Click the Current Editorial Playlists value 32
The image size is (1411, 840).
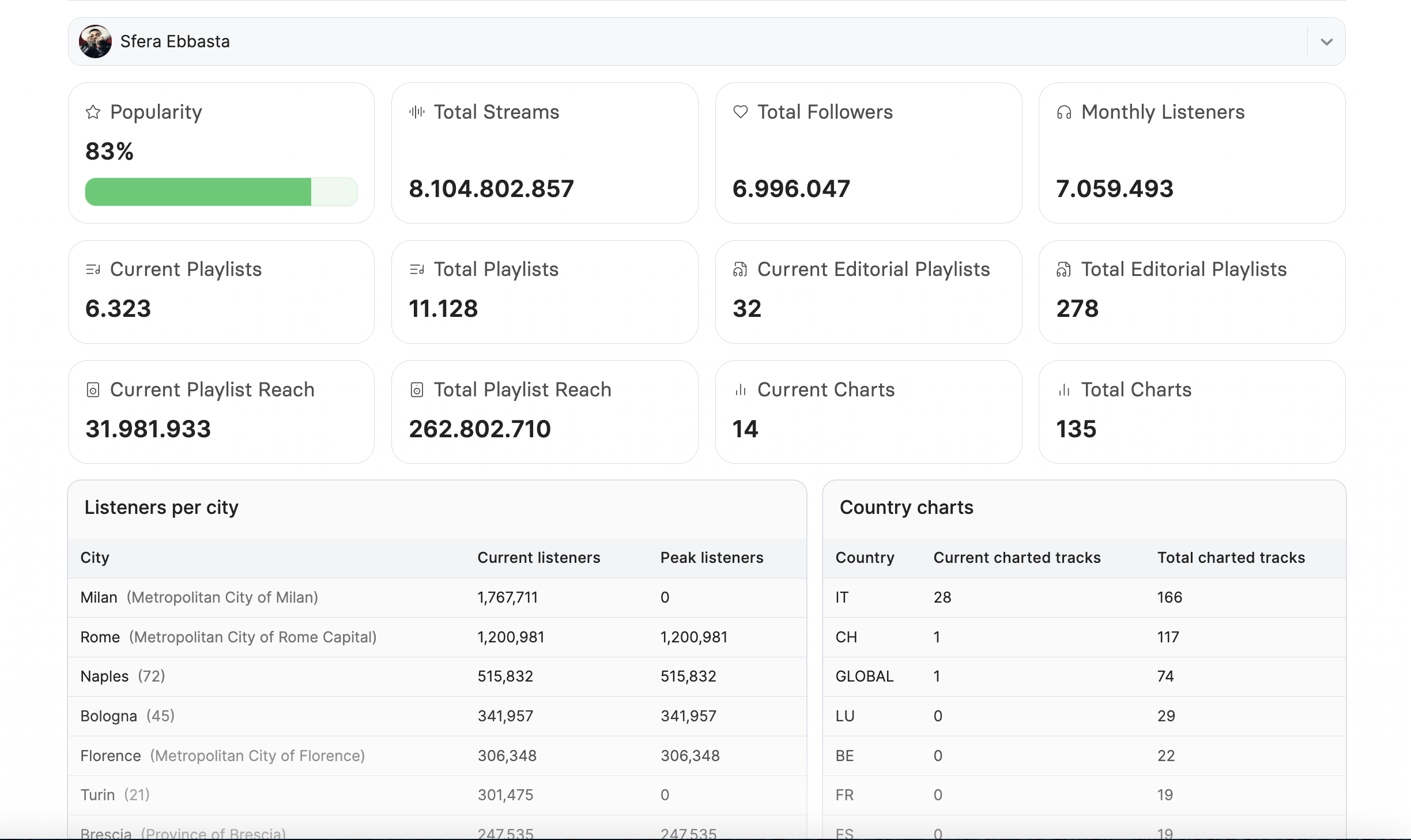tap(747, 308)
